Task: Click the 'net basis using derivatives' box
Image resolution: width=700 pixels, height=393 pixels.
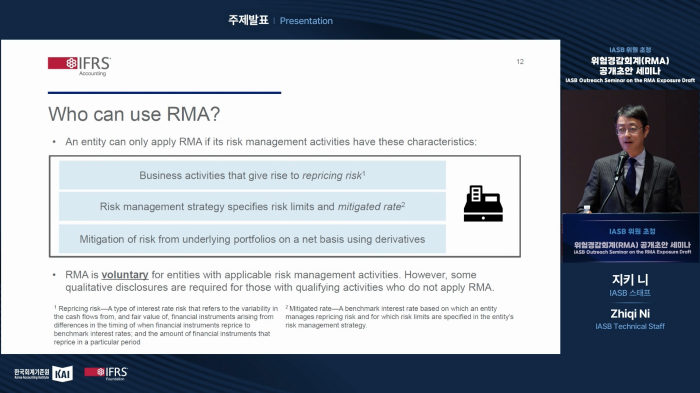Action: (252, 239)
